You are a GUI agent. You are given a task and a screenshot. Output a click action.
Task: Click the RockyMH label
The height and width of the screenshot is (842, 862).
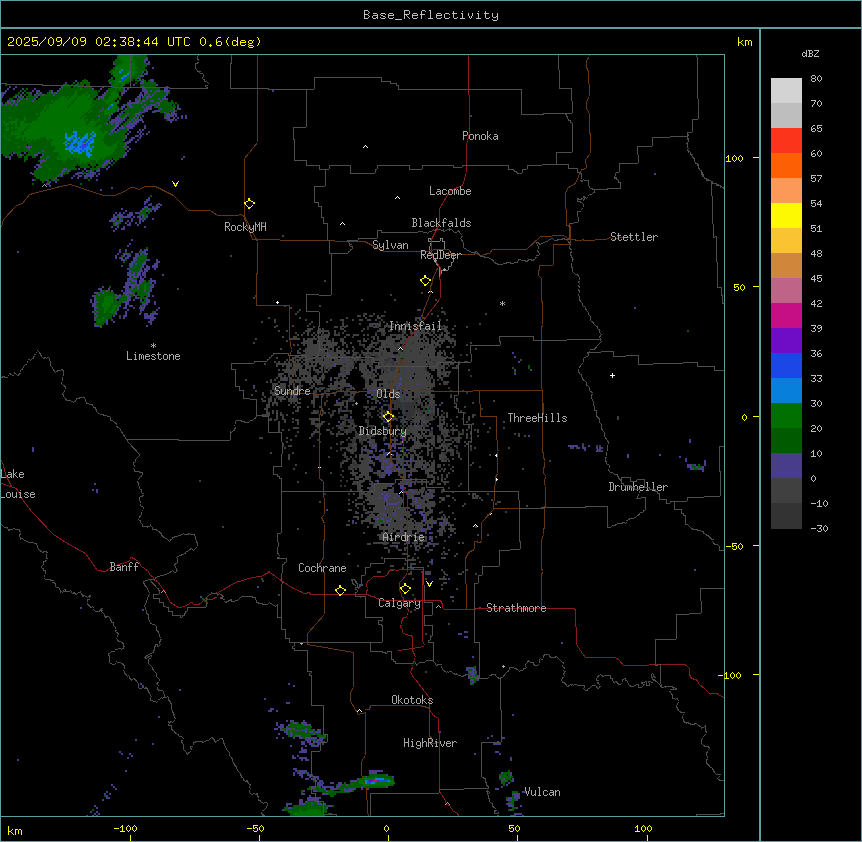click(245, 227)
